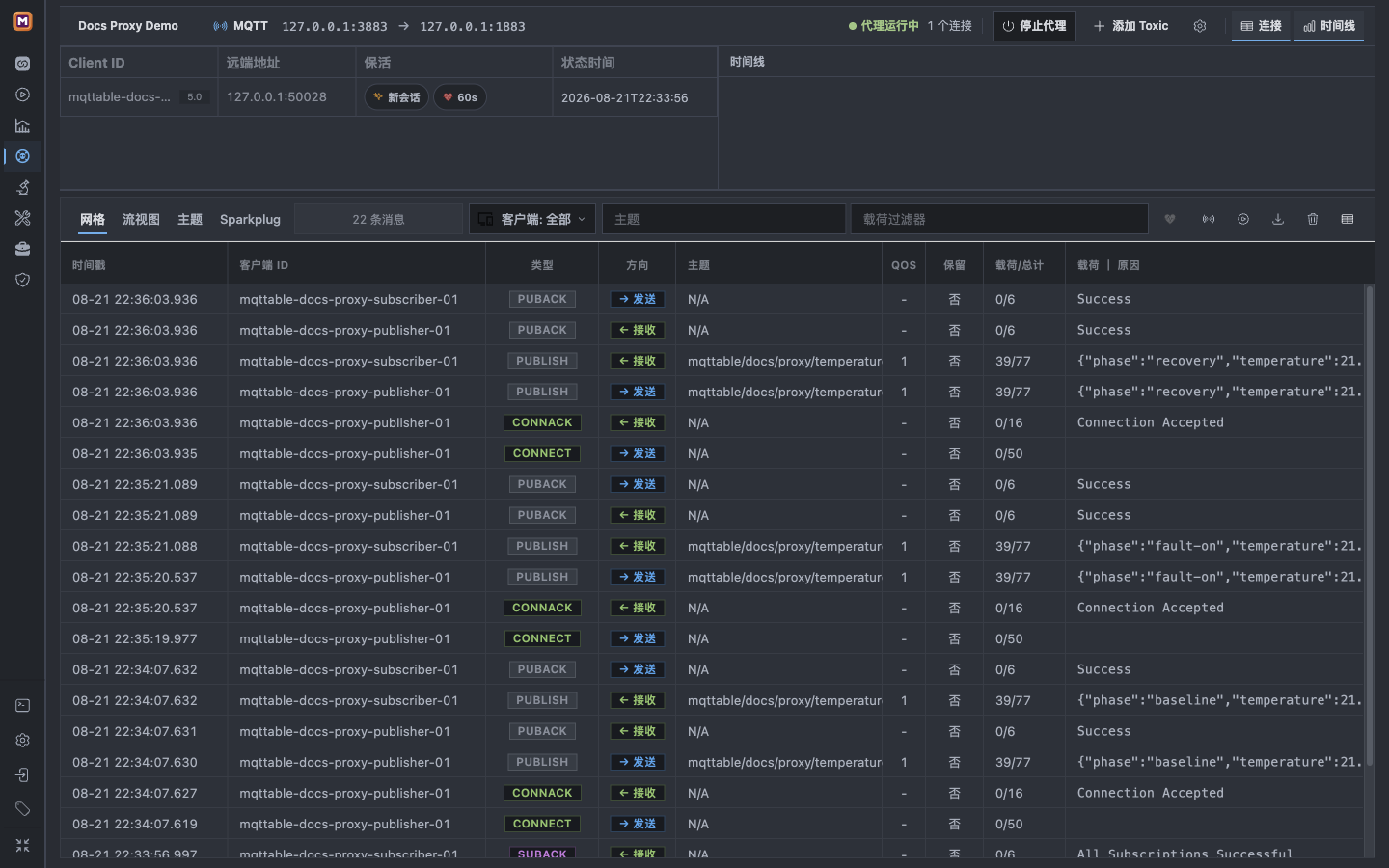The height and width of the screenshot is (868, 1389).
Task: Open the shield check icon in sidebar
Action: (22, 280)
